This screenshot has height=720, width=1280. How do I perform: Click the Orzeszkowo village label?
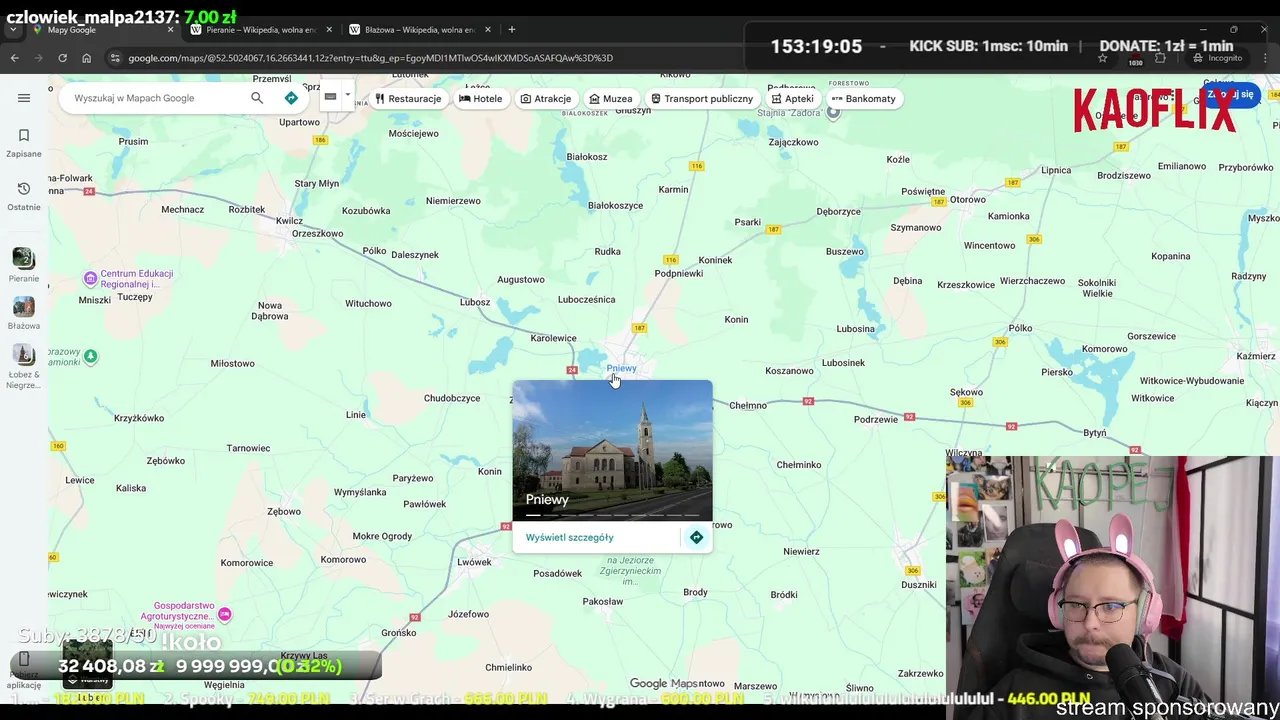pyautogui.click(x=317, y=234)
